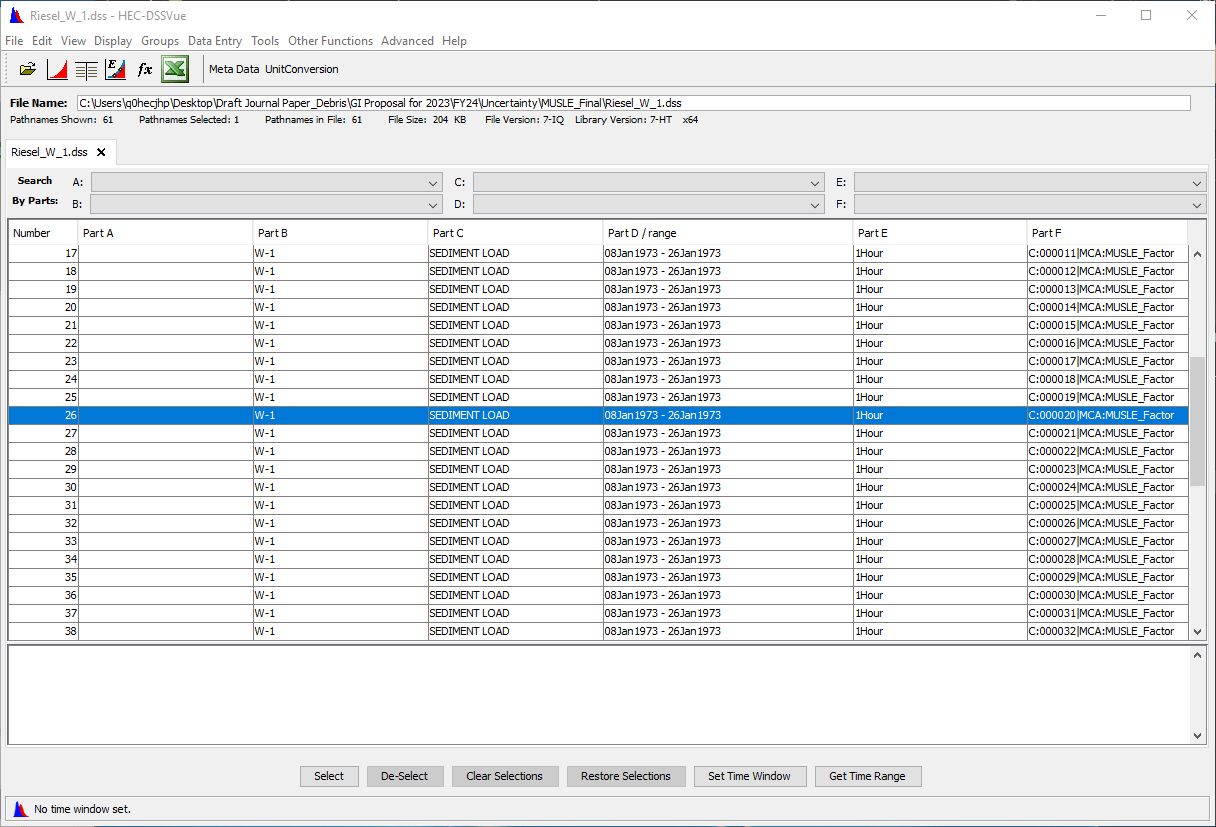Image resolution: width=1216 pixels, height=827 pixels.
Task: Open the Math Functions fx icon
Action: pyautogui.click(x=145, y=69)
